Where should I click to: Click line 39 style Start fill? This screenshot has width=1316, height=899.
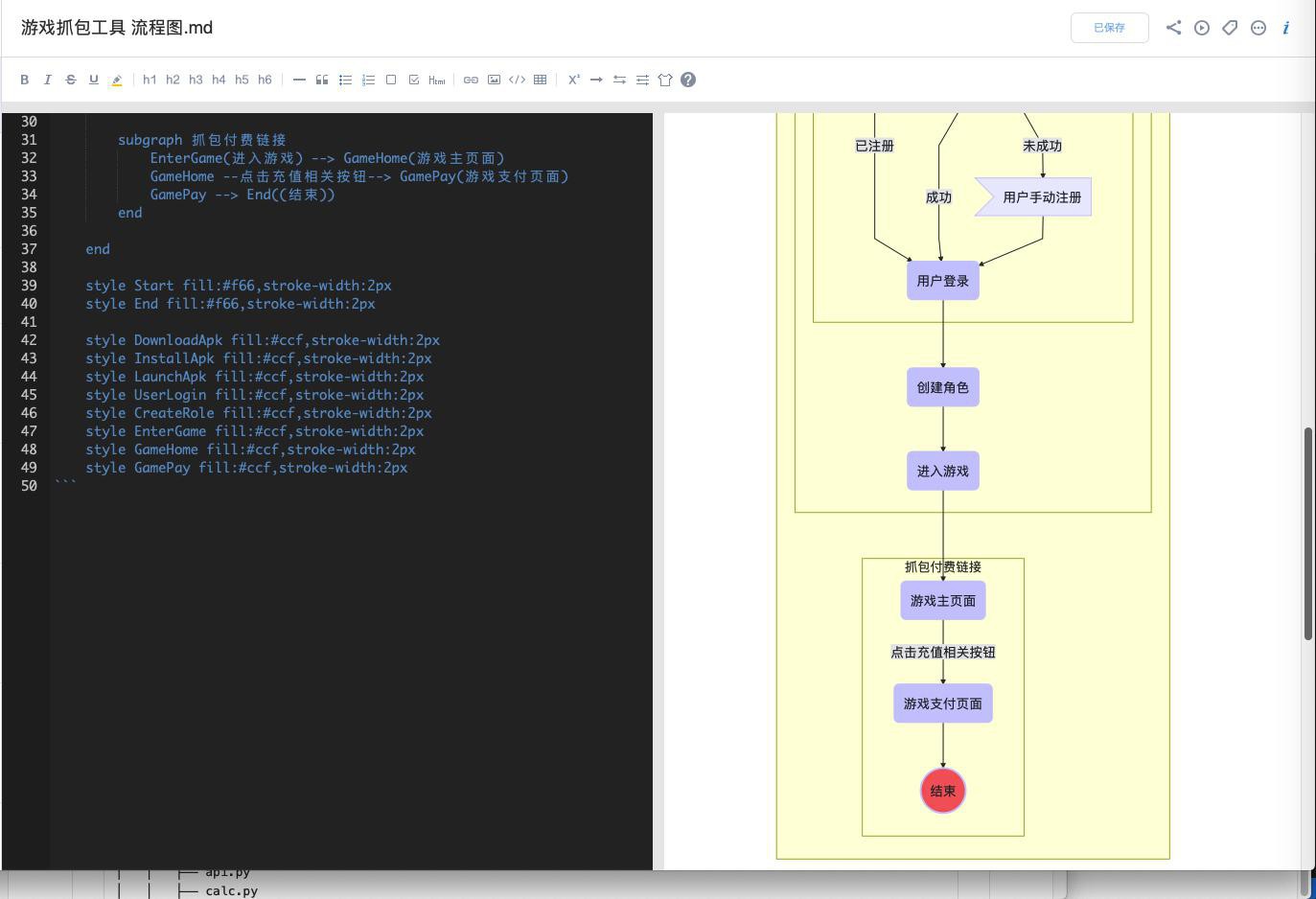(239, 286)
